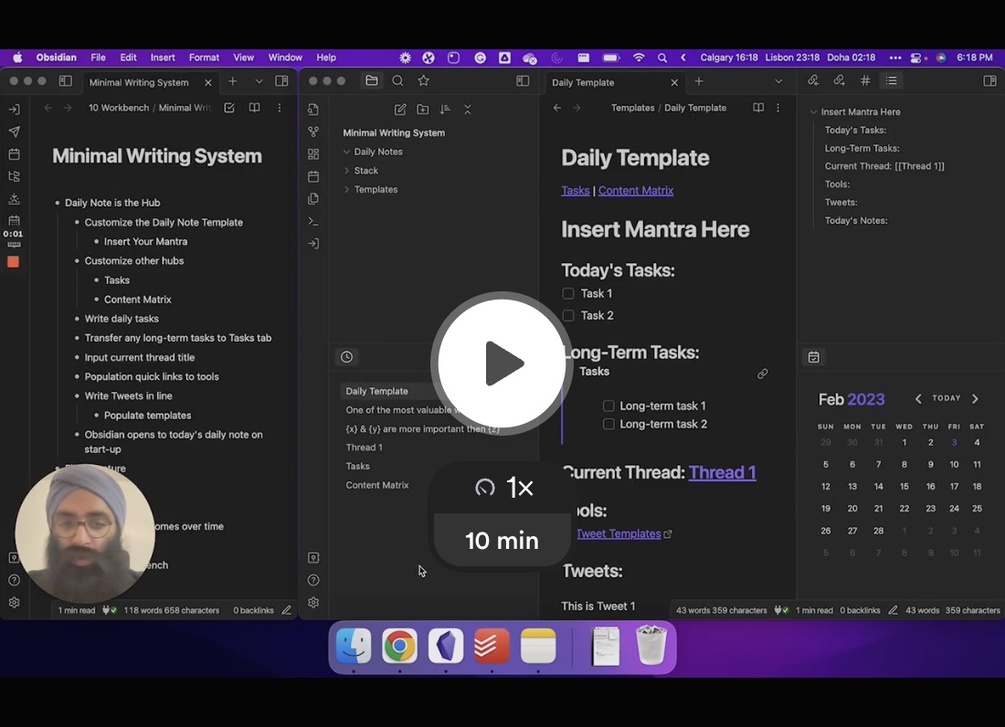Viewport: 1005px width, 727px height.
Task: Toggle the sidebar icon right of star icon
Action: pos(523,81)
